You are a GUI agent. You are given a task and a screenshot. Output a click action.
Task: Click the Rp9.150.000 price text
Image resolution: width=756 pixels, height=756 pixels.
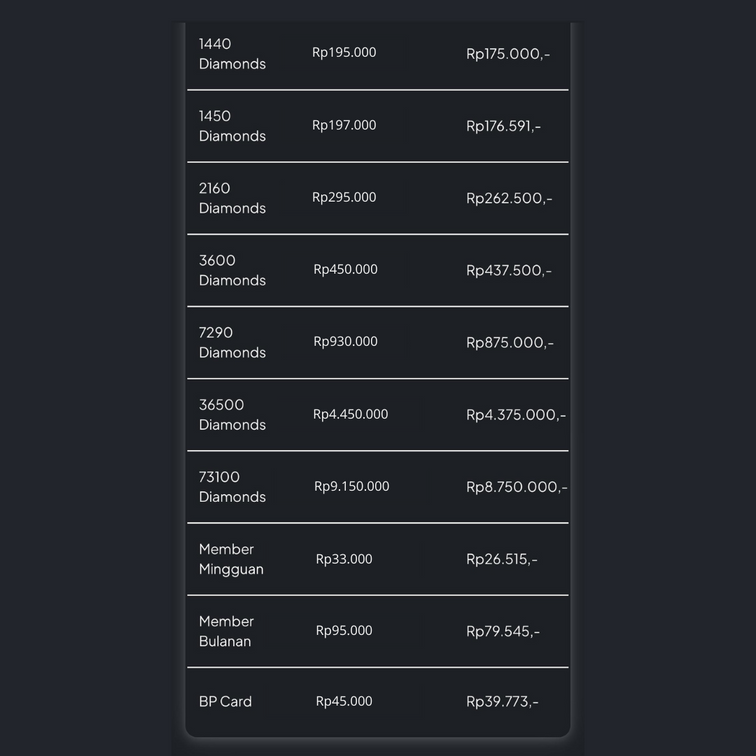(x=351, y=487)
